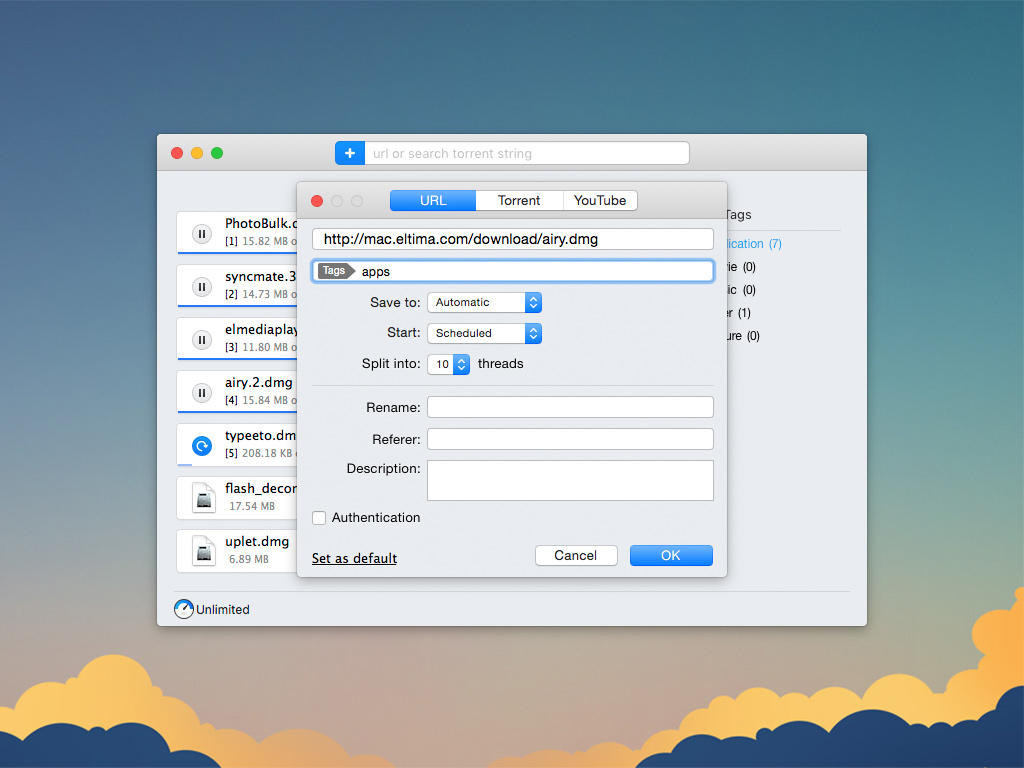
Task: Click the Cancel button
Action: coord(576,555)
